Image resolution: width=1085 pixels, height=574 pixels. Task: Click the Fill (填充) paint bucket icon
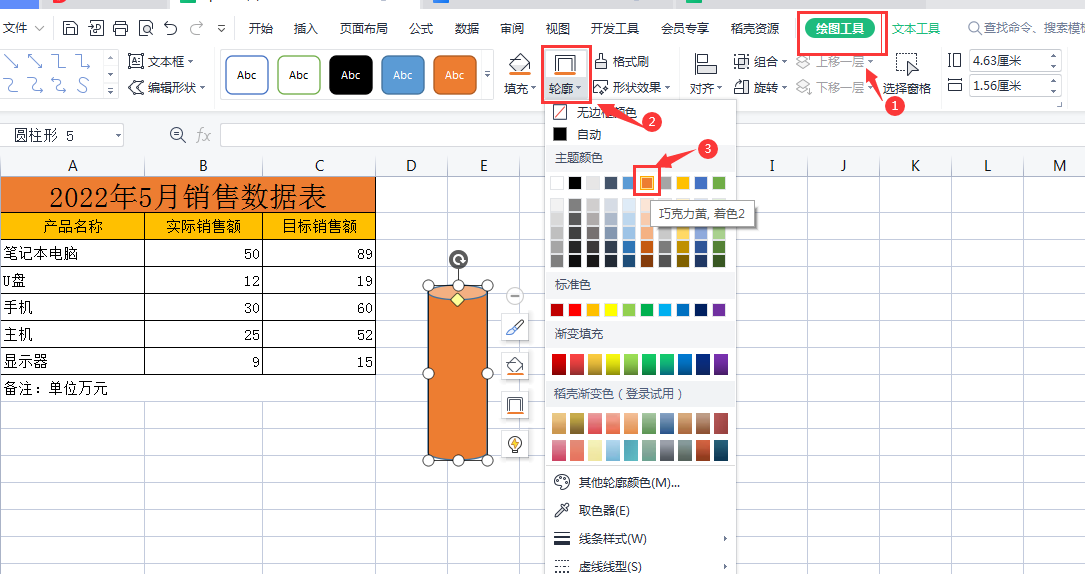(x=518, y=66)
